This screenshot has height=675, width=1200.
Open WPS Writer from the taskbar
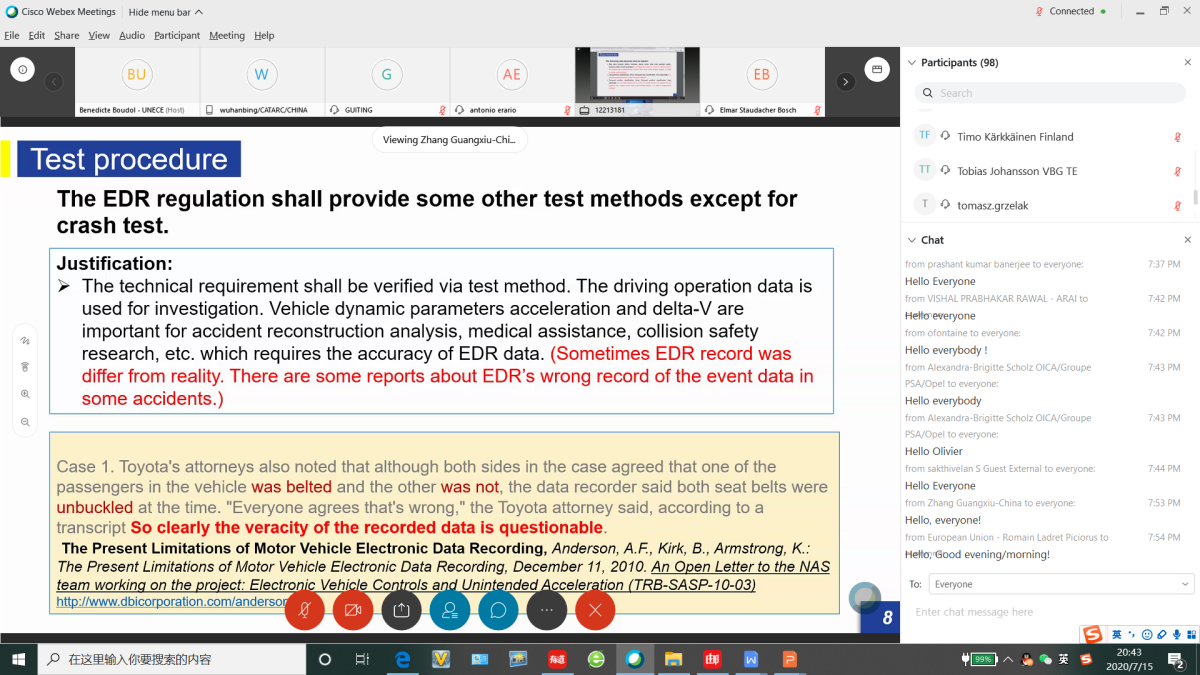[x=751, y=660]
